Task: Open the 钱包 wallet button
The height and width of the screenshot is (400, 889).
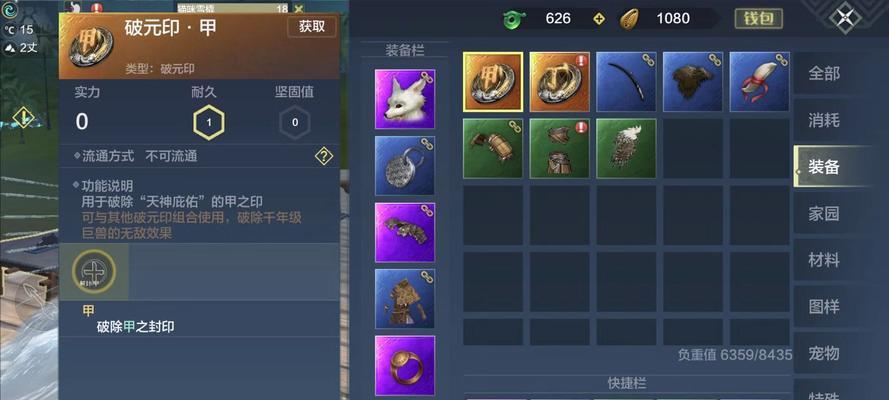Action: [x=759, y=19]
